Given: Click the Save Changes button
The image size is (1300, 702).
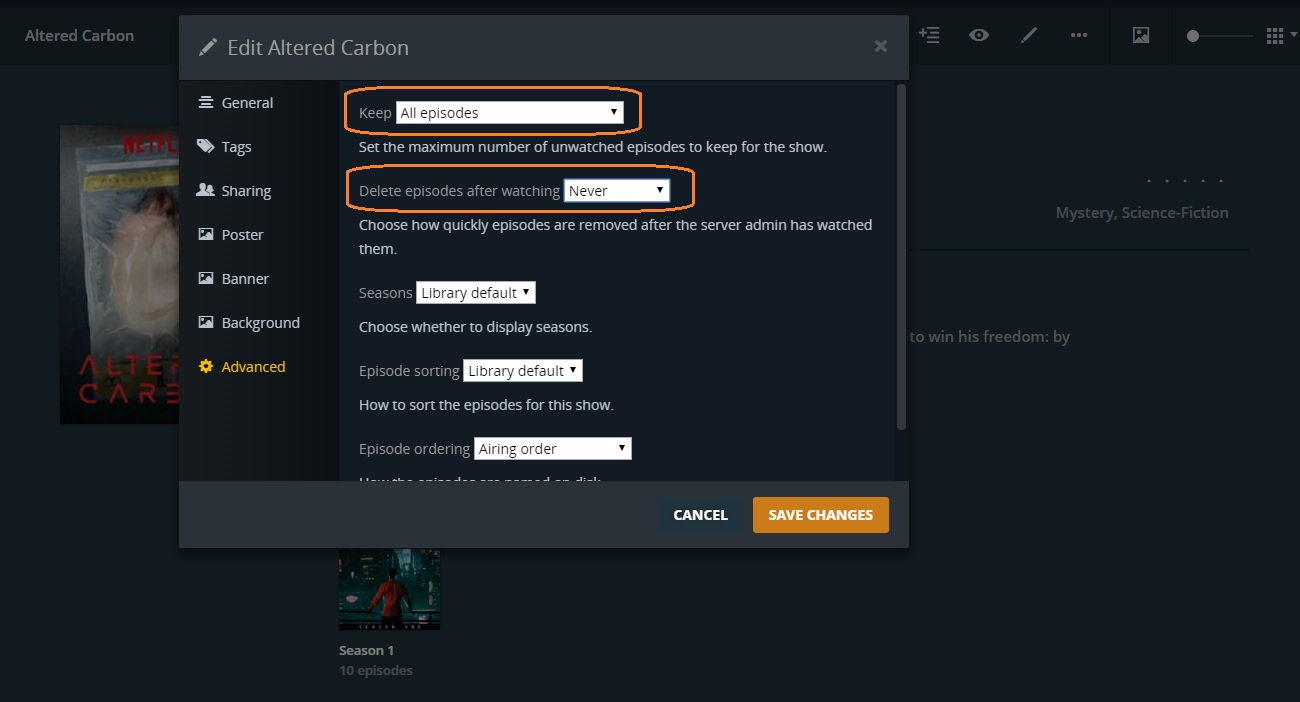Looking at the screenshot, I should (x=821, y=515).
